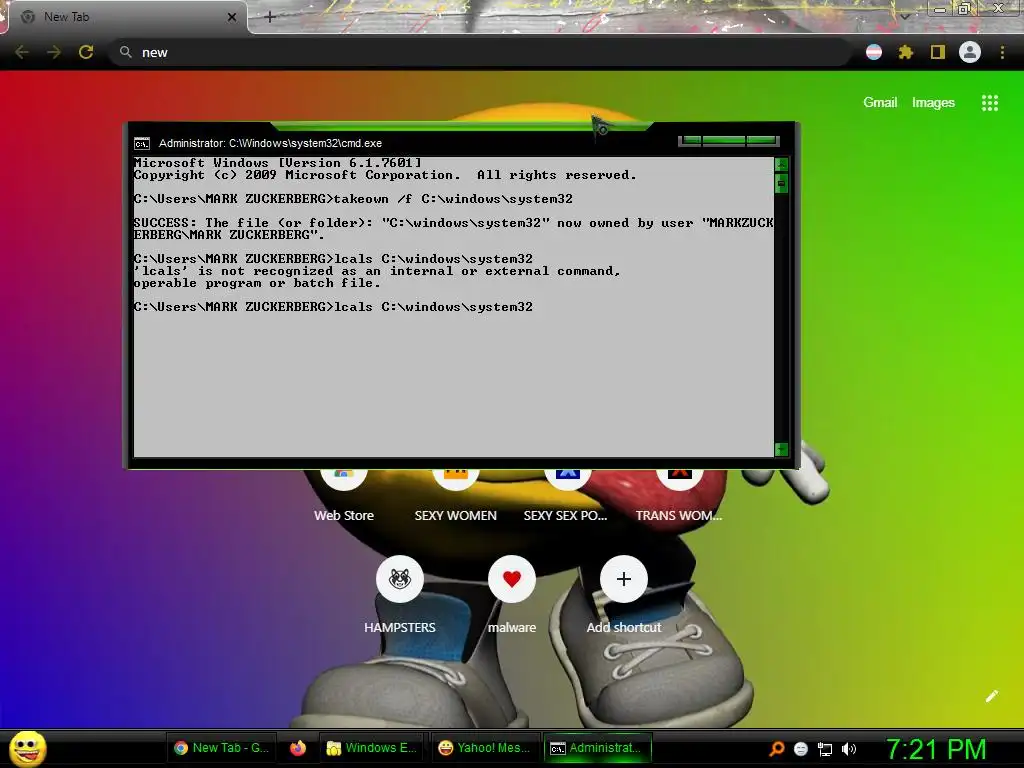Click the round messenger tray icon
Screen dimensions: 1024x768
[x=801, y=749]
